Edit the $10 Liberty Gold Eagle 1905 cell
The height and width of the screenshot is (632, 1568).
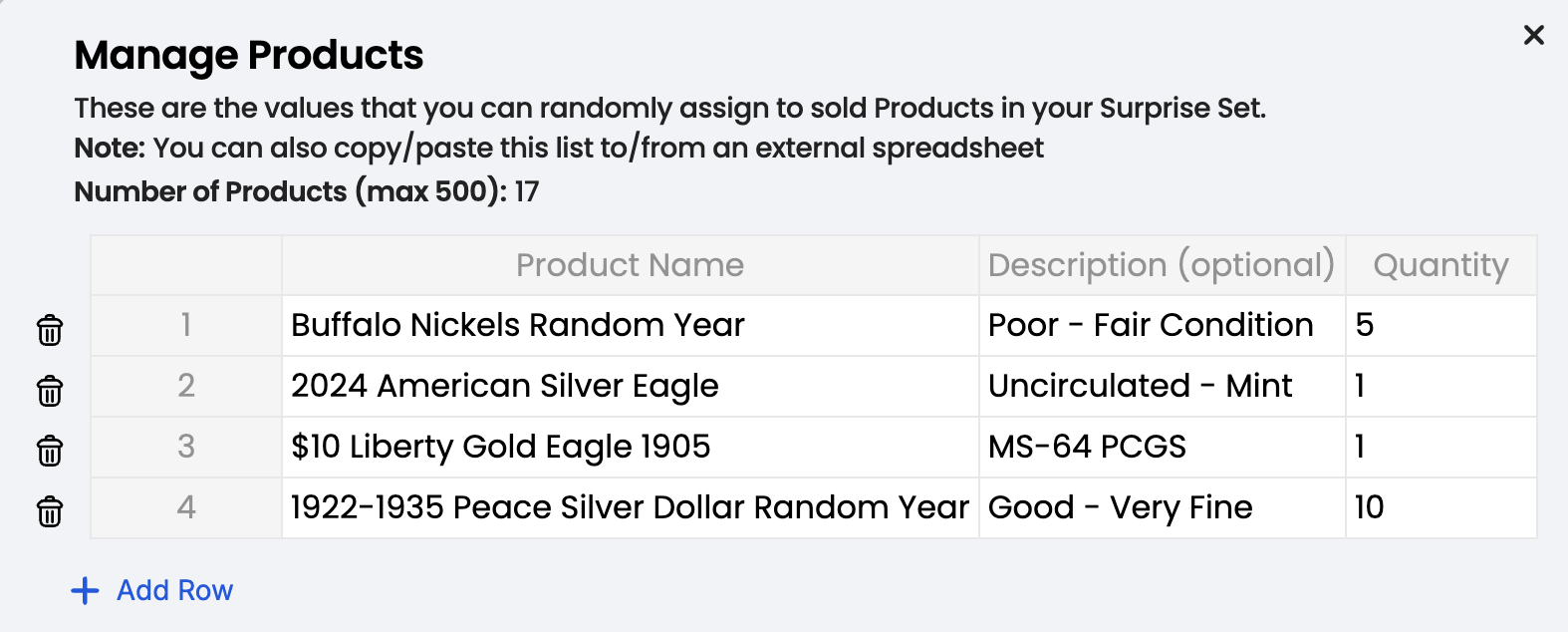pyautogui.click(x=631, y=448)
